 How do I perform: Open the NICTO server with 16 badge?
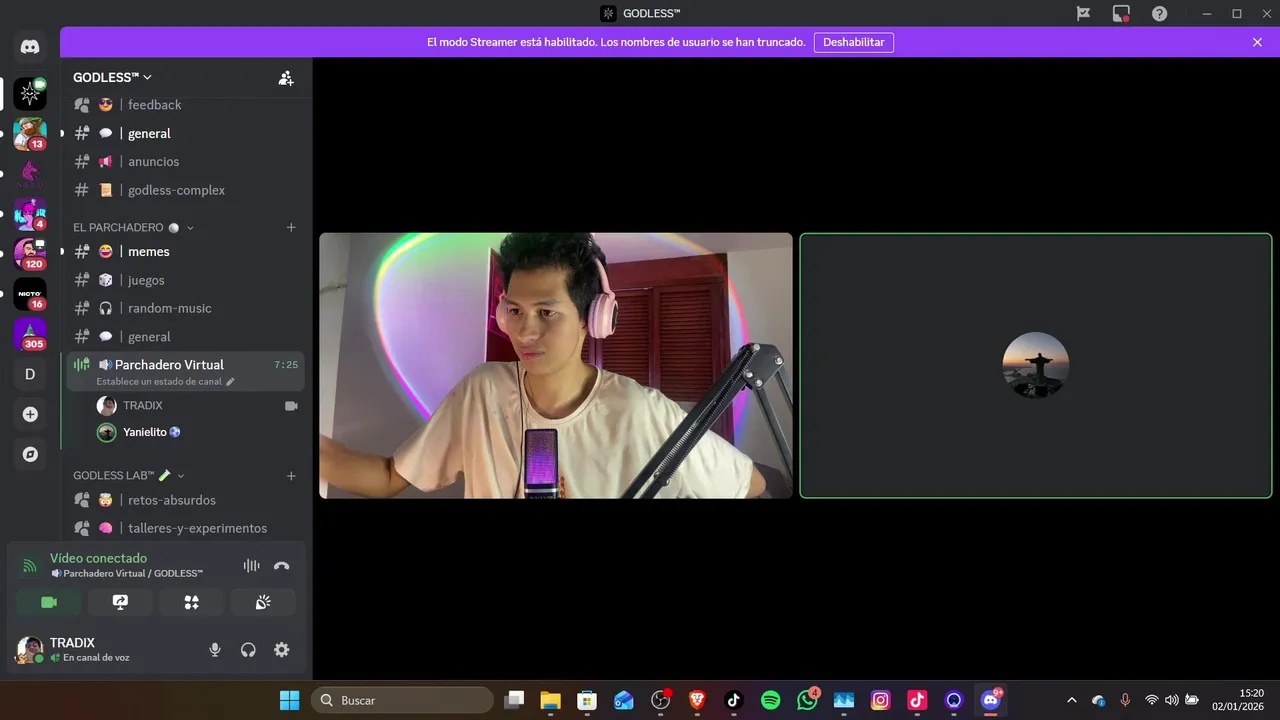(30, 294)
